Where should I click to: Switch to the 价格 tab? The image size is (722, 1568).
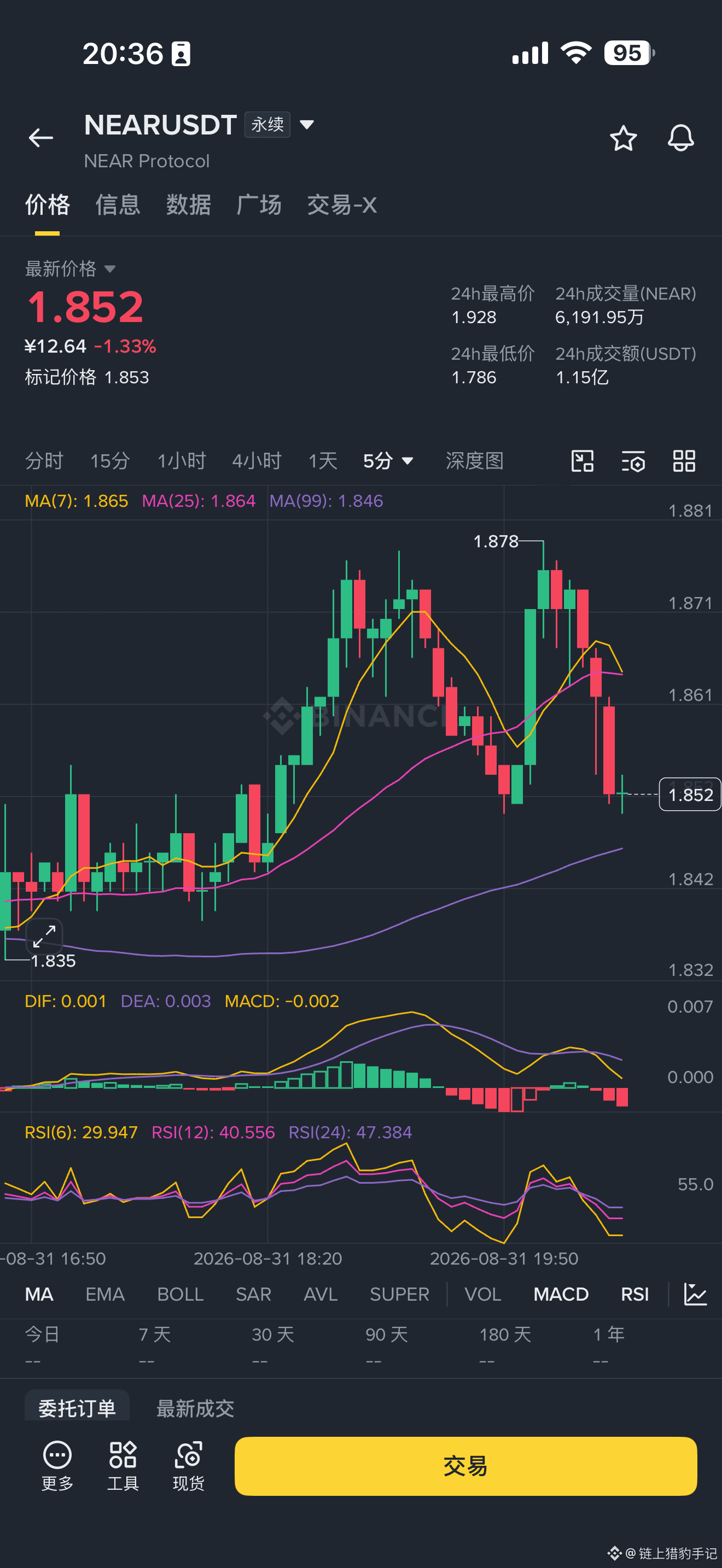click(x=48, y=205)
